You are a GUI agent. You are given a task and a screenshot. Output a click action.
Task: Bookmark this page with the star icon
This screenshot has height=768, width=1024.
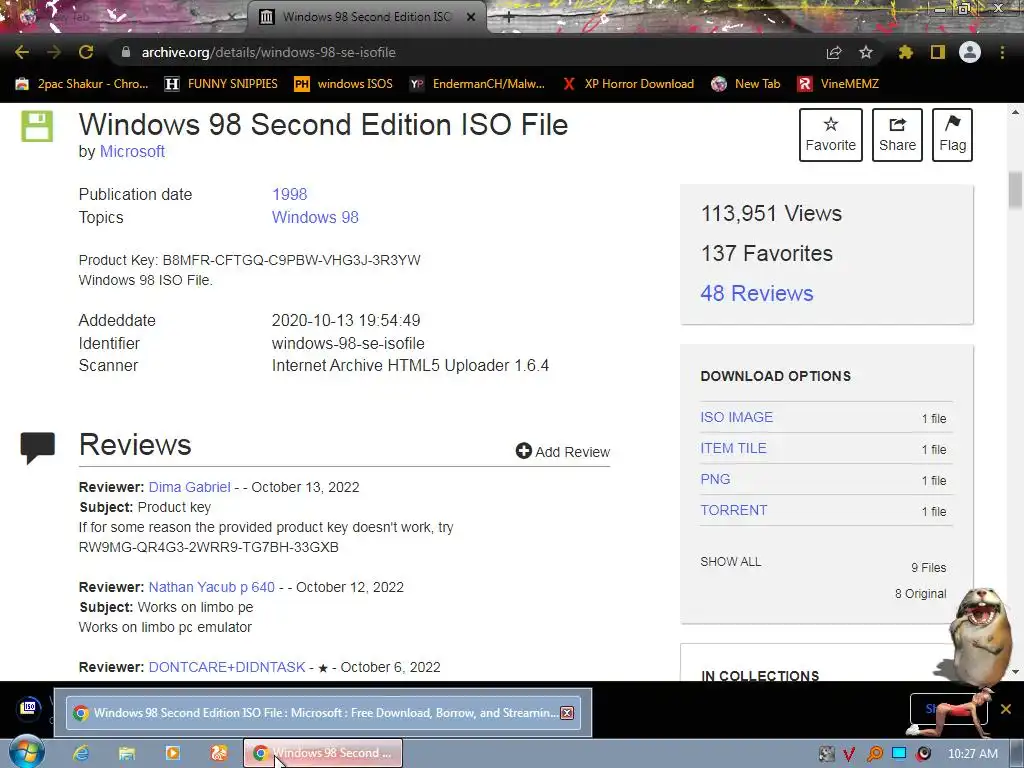pos(865,52)
